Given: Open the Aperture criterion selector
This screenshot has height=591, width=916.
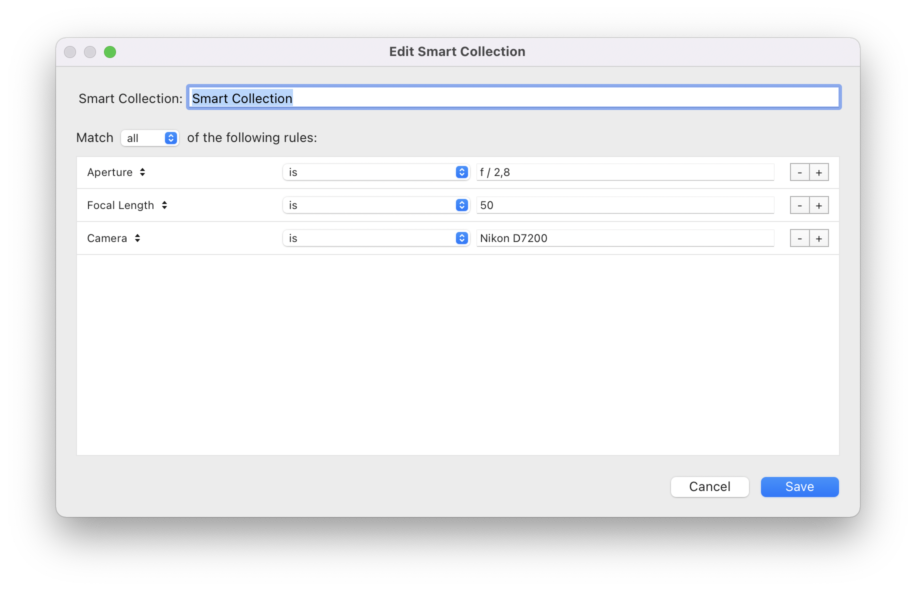Looking at the screenshot, I should click(117, 172).
